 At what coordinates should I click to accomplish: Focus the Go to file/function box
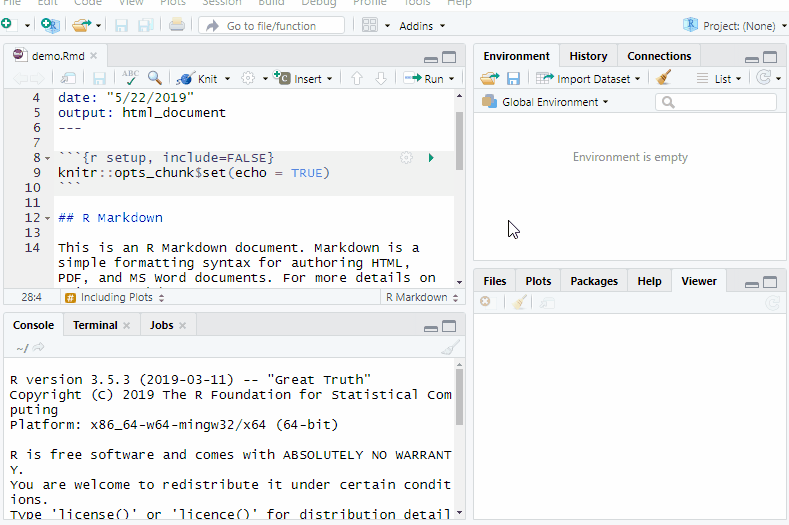click(272, 26)
